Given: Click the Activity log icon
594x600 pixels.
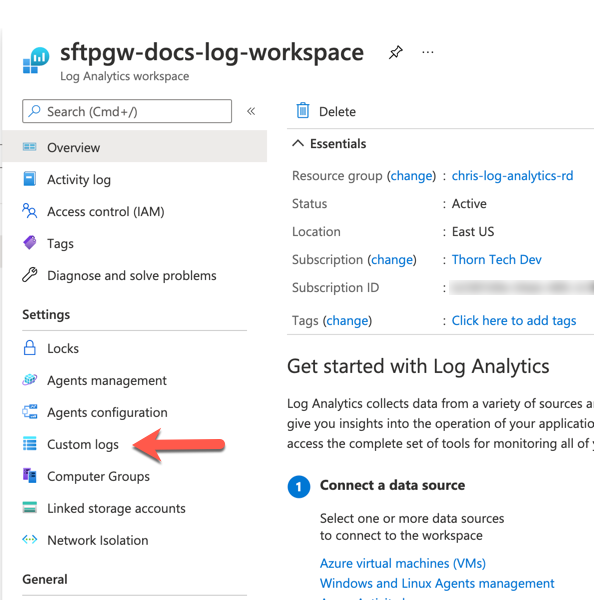Looking at the screenshot, I should click(29, 179).
